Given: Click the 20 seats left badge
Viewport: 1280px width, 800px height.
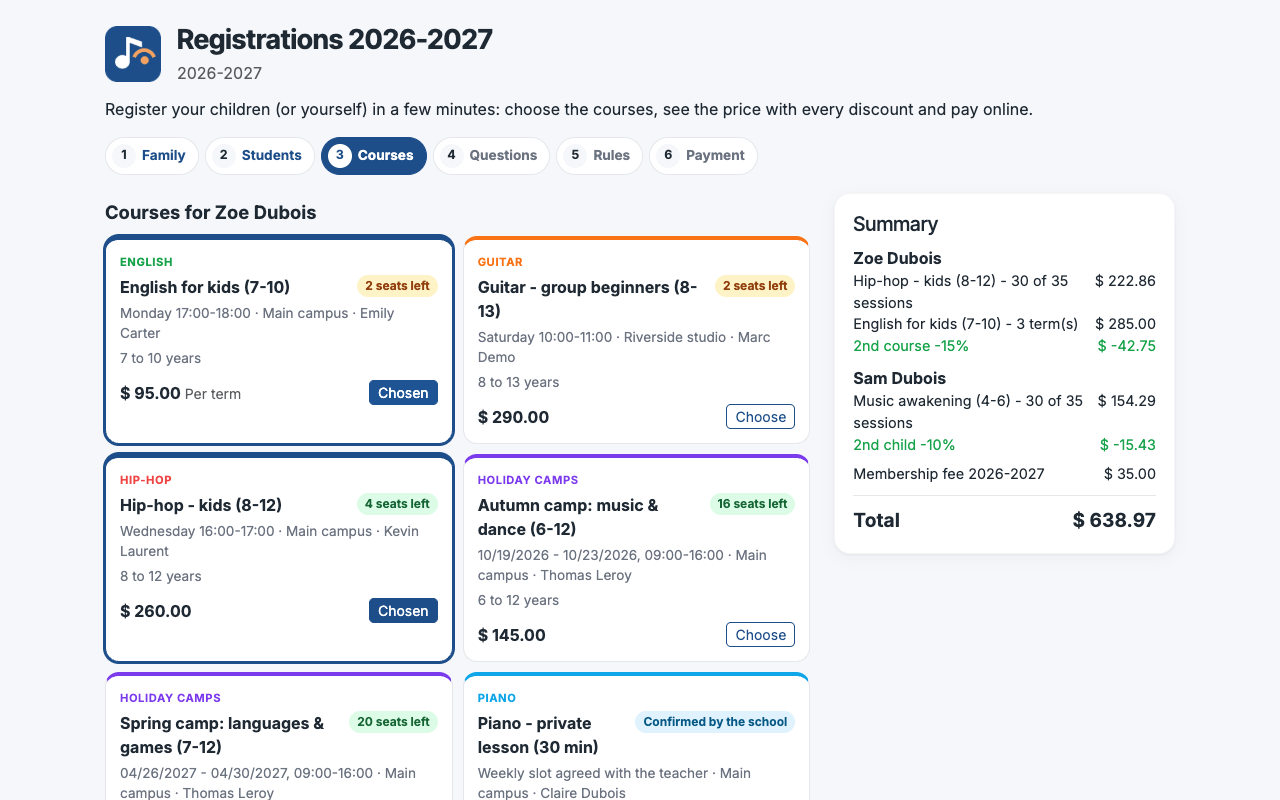Looking at the screenshot, I should [x=393, y=722].
